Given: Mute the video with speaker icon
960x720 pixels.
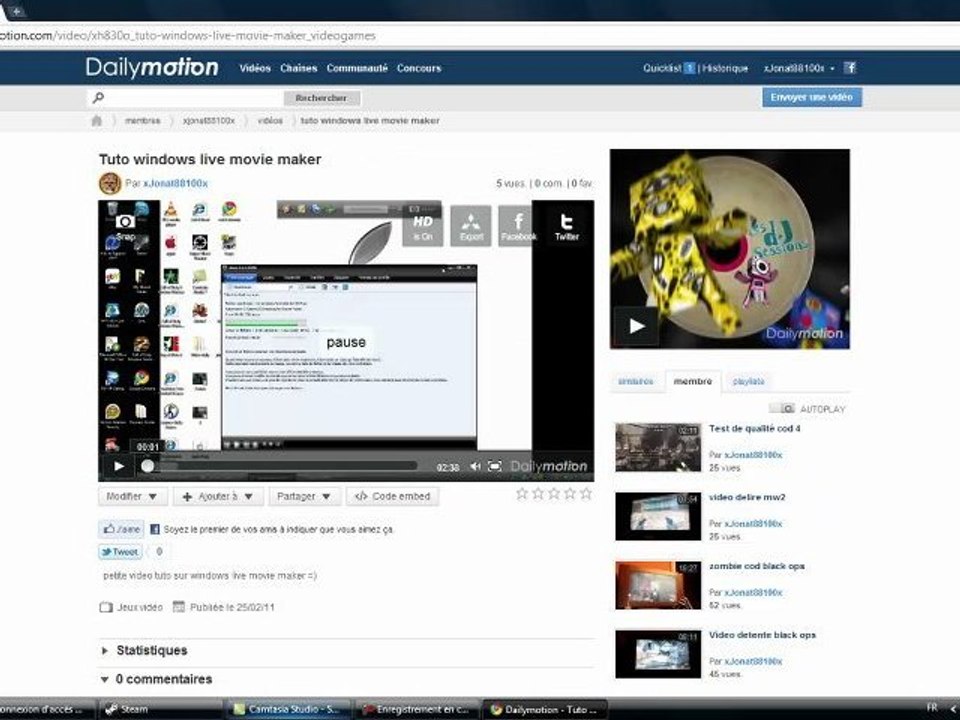Looking at the screenshot, I should click(475, 467).
